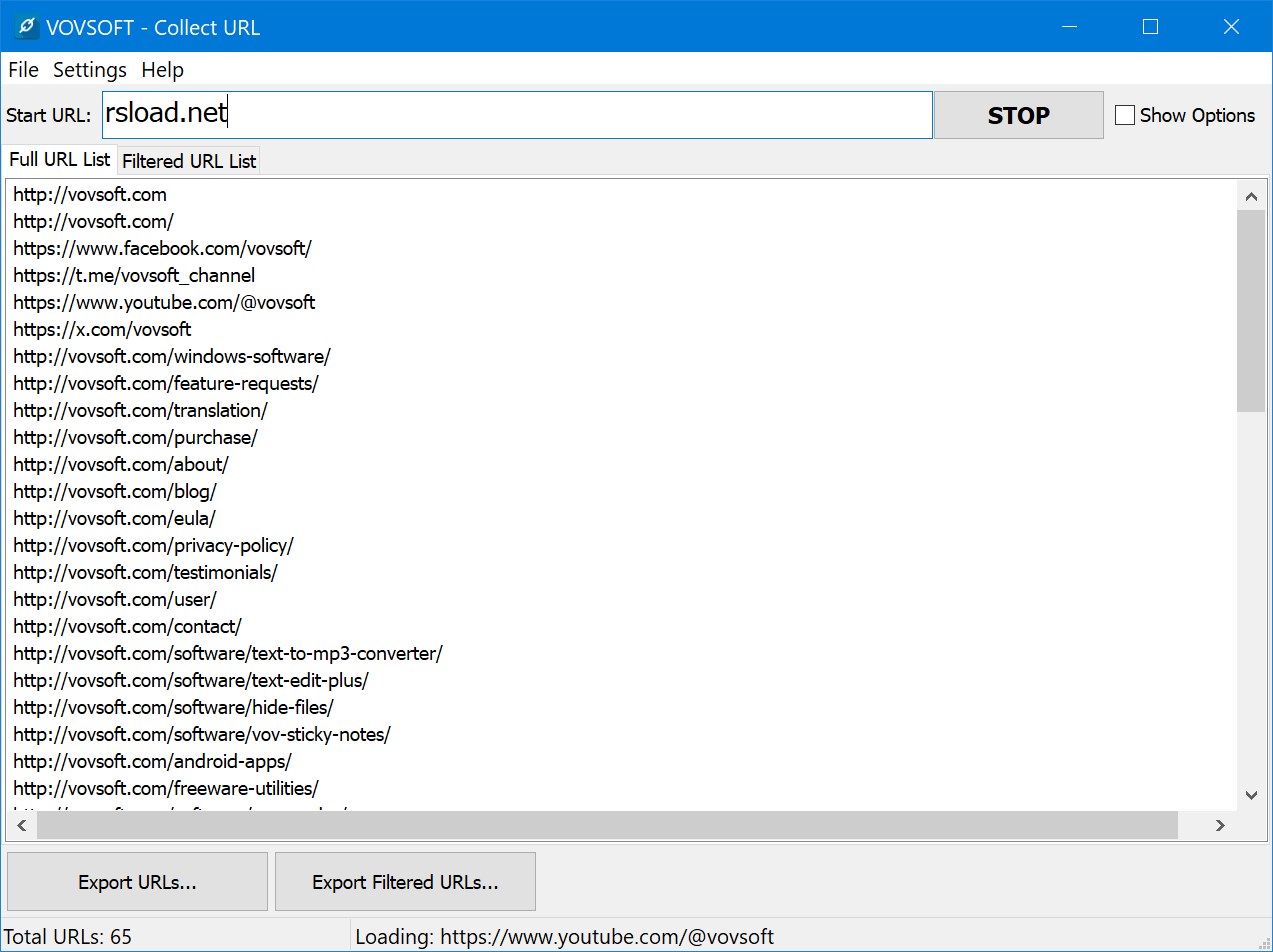Switch to the Full URL List tab
The height and width of the screenshot is (952, 1273).
[x=58, y=160]
